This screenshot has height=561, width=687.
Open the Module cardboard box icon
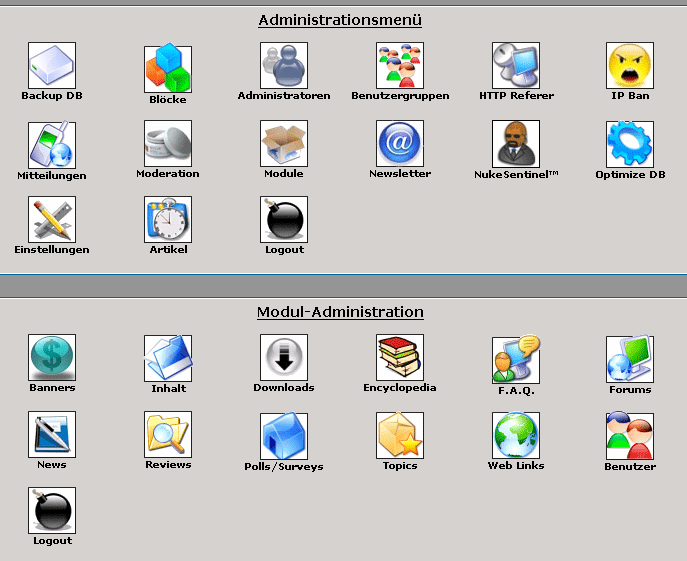coord(284,143)
